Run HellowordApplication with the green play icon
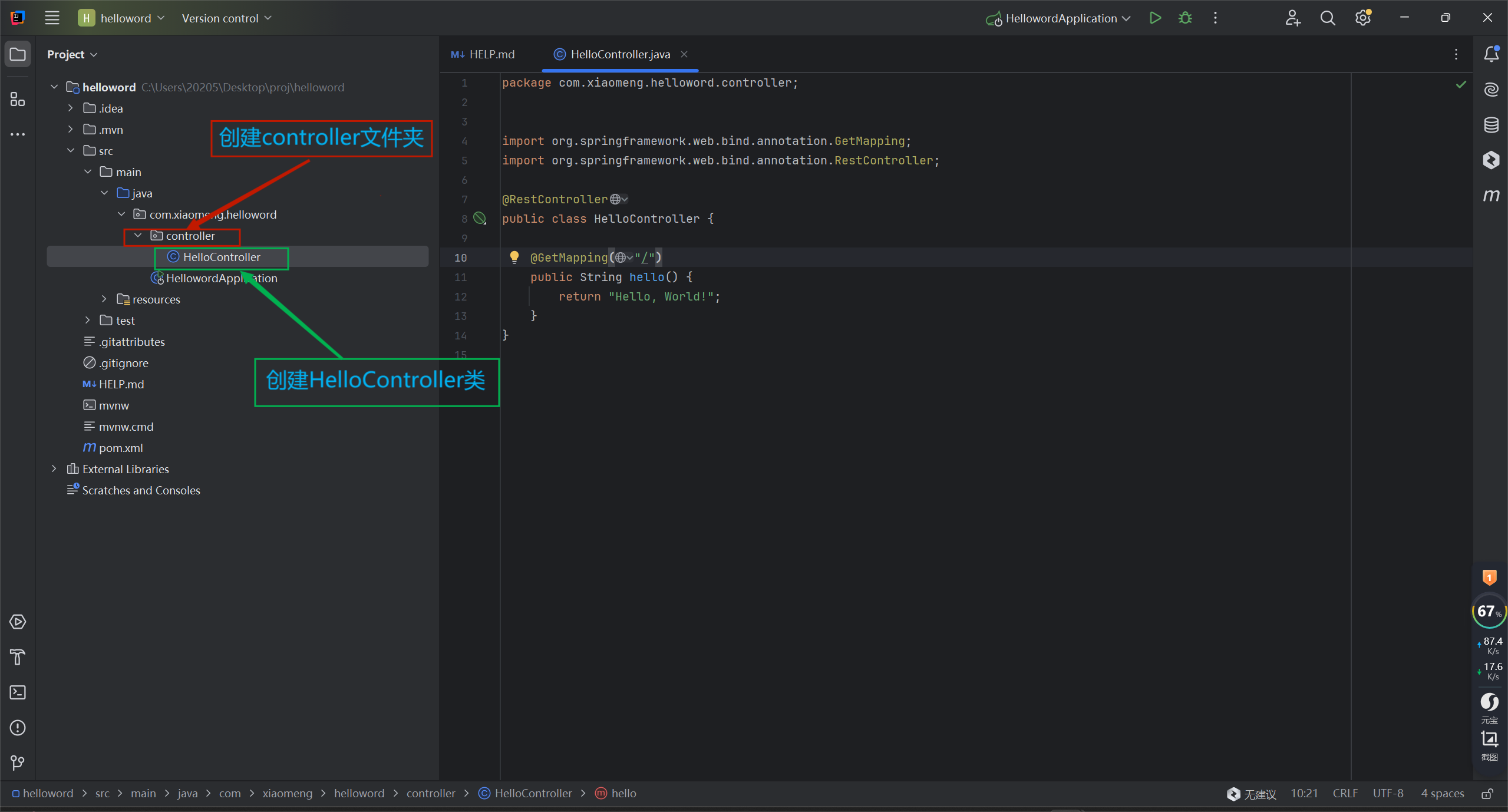The height and width of the screenshot is (812, 1508). (x=1155, y=18)
